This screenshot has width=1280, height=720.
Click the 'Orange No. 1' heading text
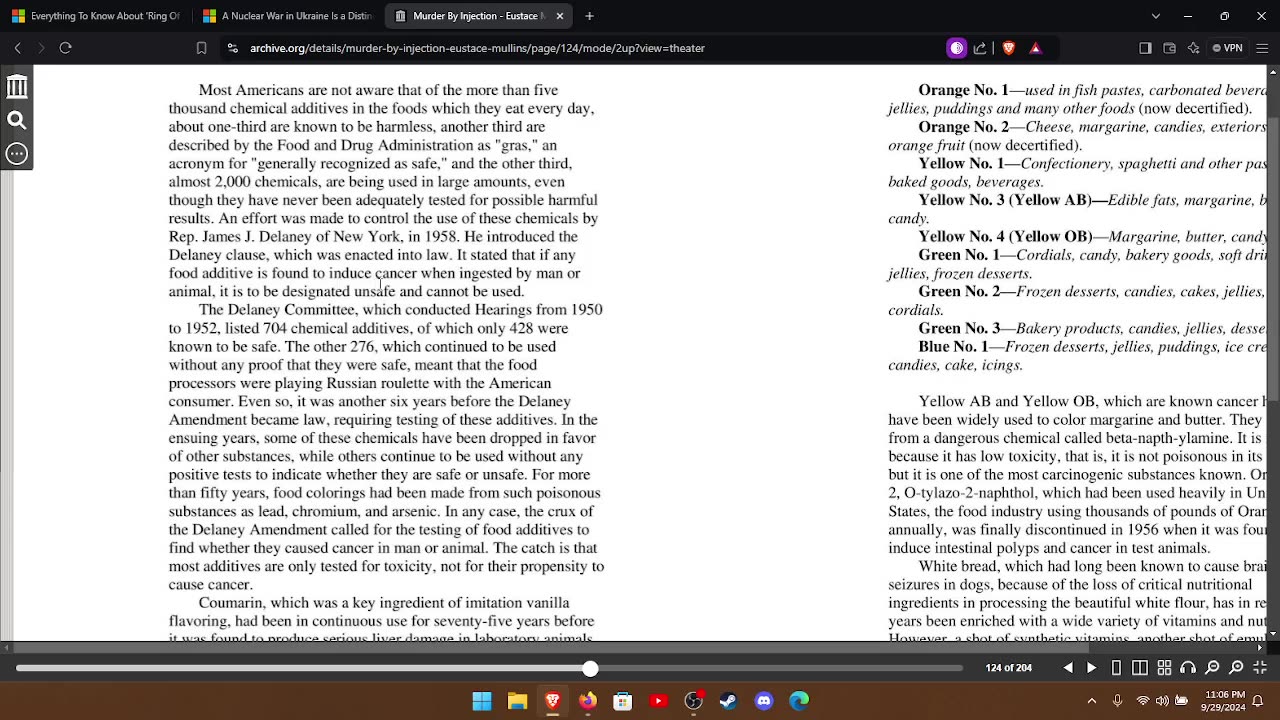tap(963, 90)
